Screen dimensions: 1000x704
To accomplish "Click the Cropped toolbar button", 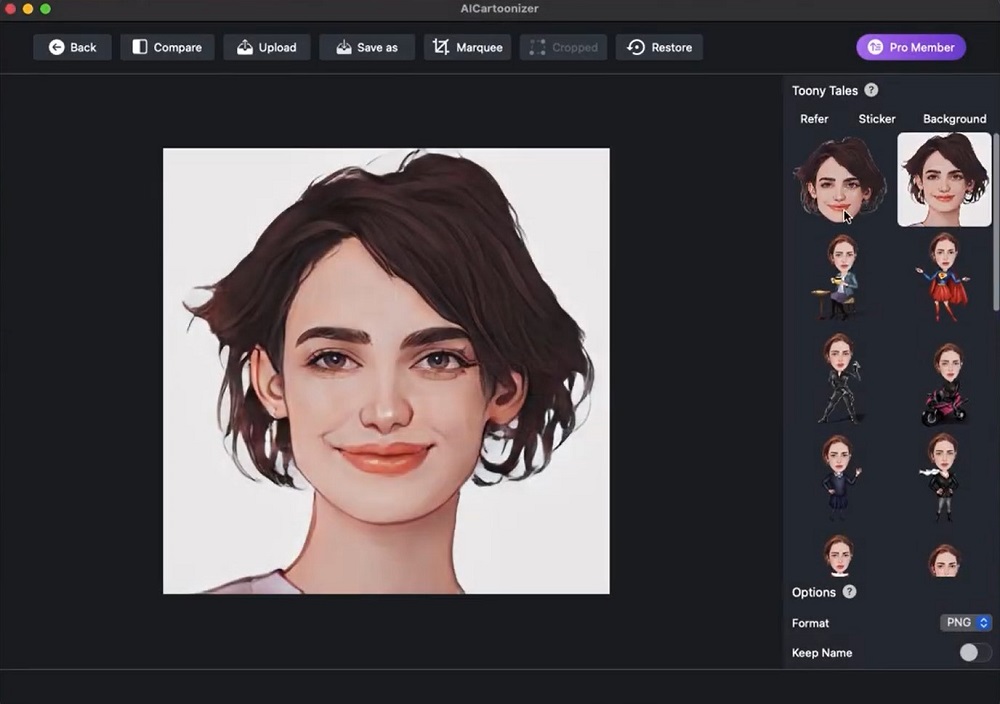I will pos(563,46).
